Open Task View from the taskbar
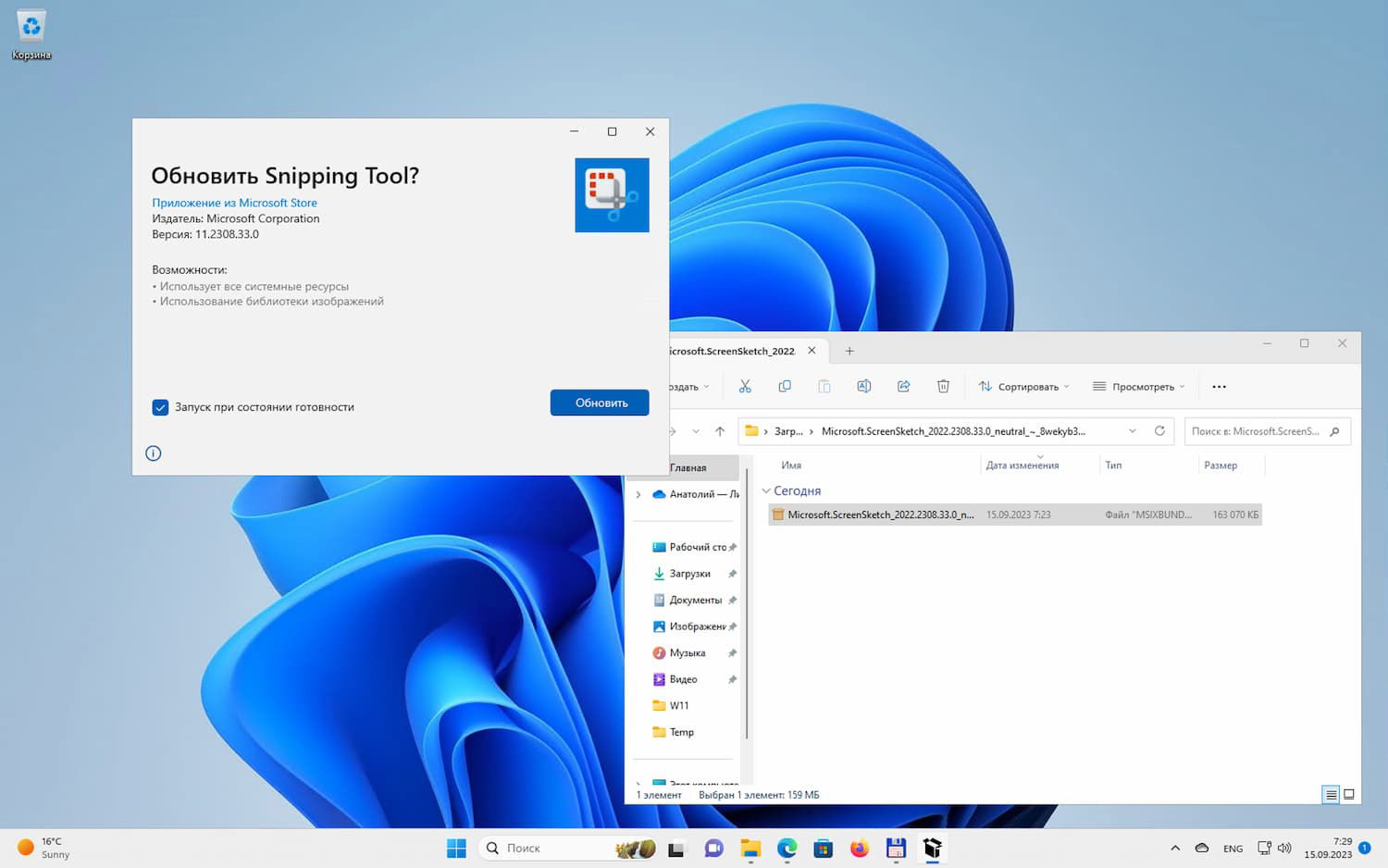Viewport: 1388px width, 868px height. pyautogui.click(x=676, y=849)
